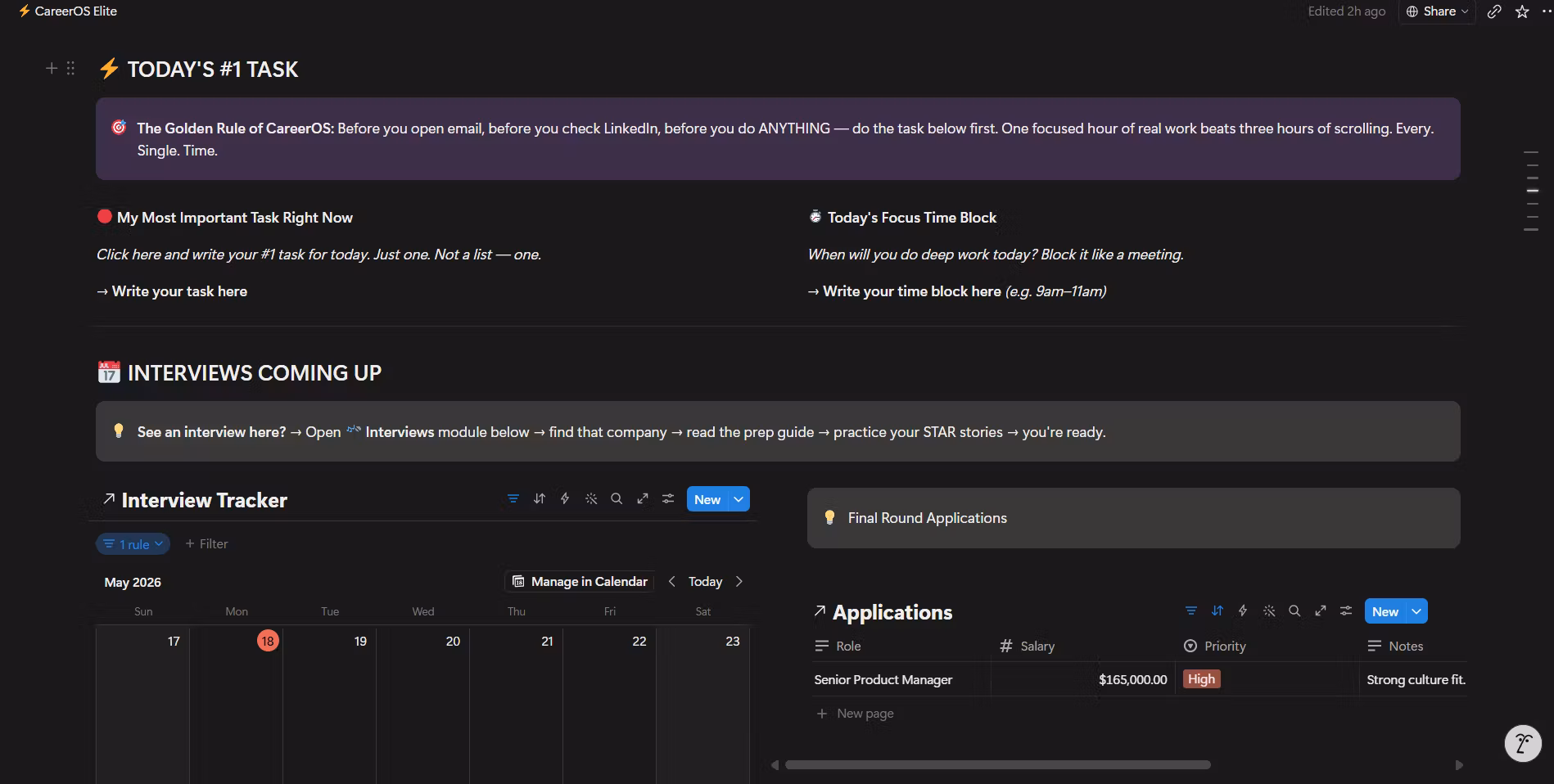Create a New Applications entry

1385,611
